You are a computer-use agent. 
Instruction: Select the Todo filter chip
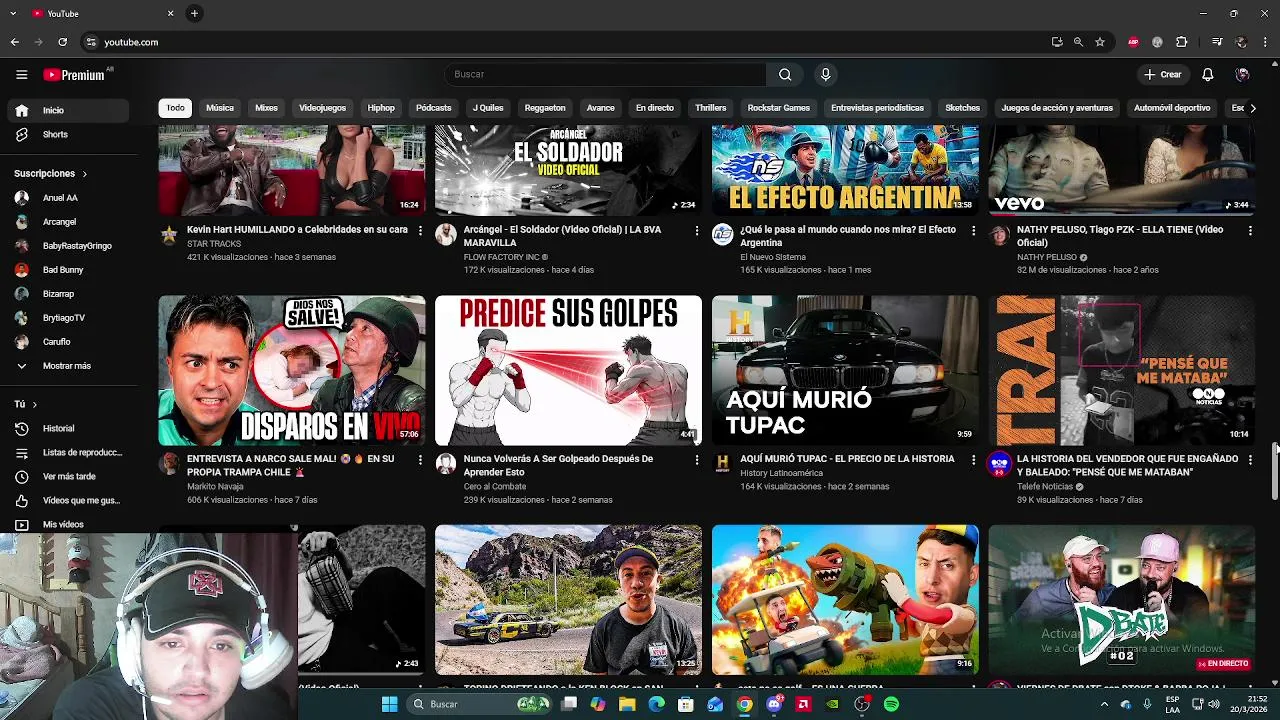pyautogui.click(x=175, y=108)
